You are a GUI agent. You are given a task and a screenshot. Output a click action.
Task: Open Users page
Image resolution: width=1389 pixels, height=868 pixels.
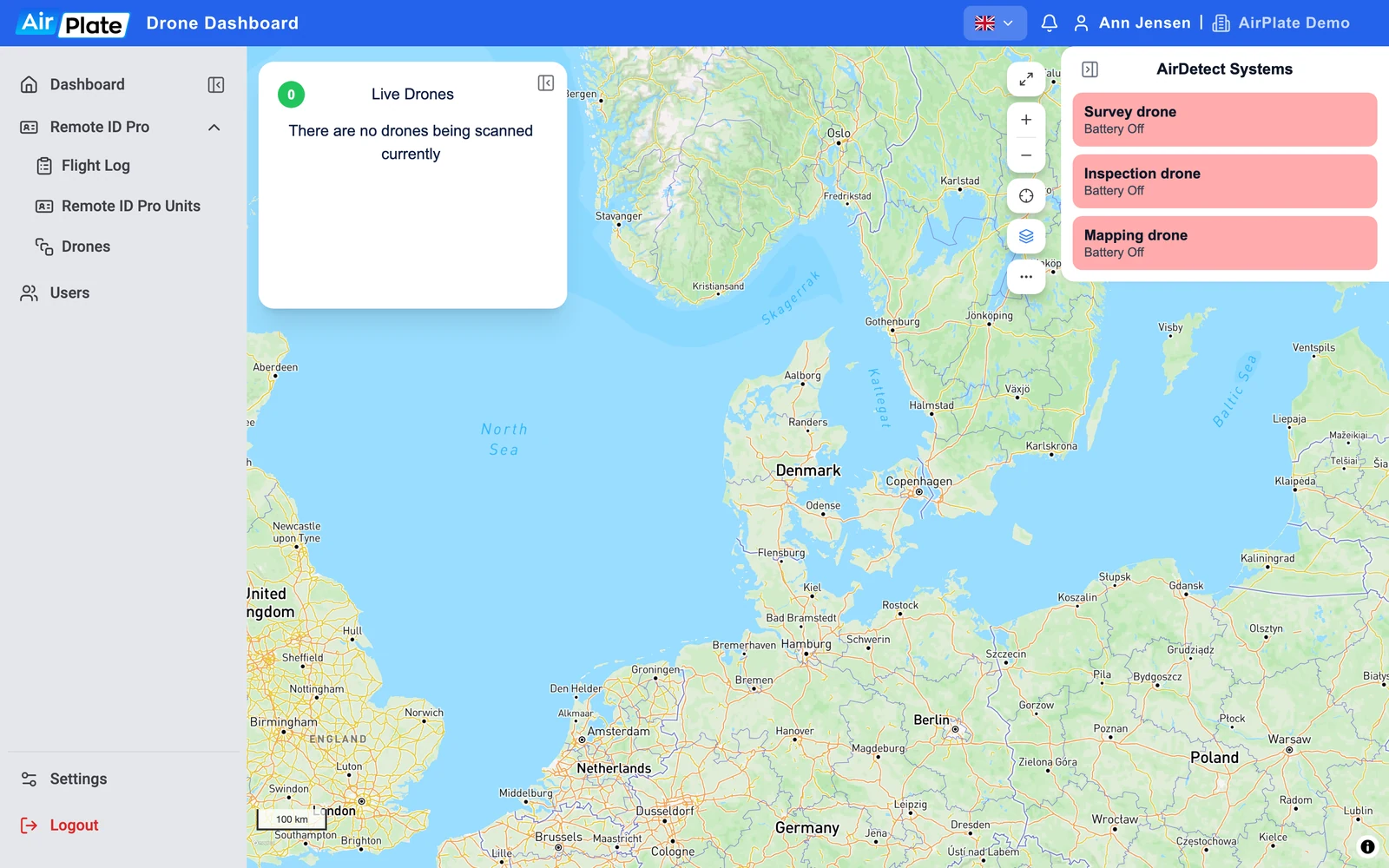point(56,293)
